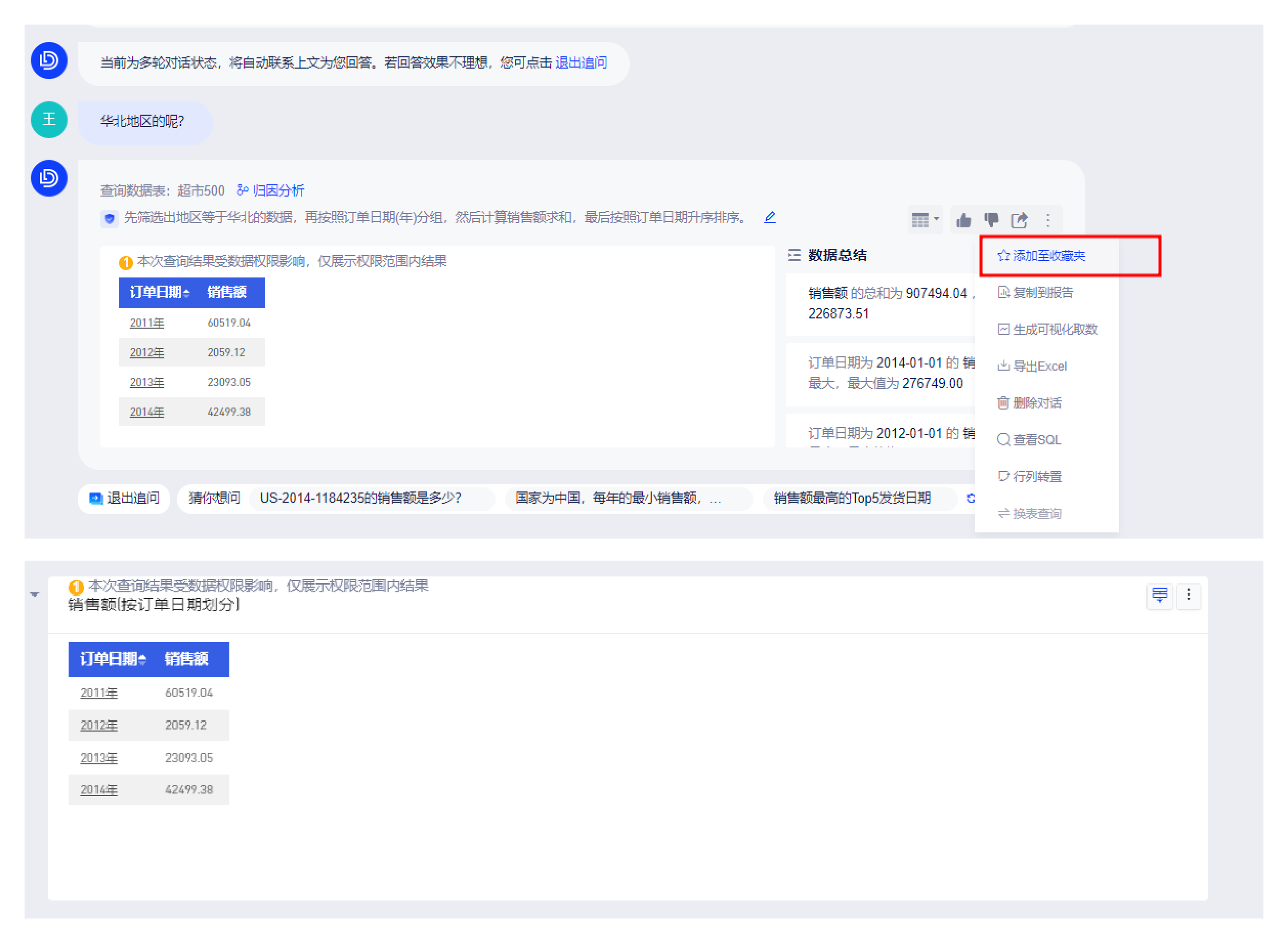Open the table chart type dropdown
Image resolution: width=1288 pixels, height=944 pixels.
[x=924, y=220]
